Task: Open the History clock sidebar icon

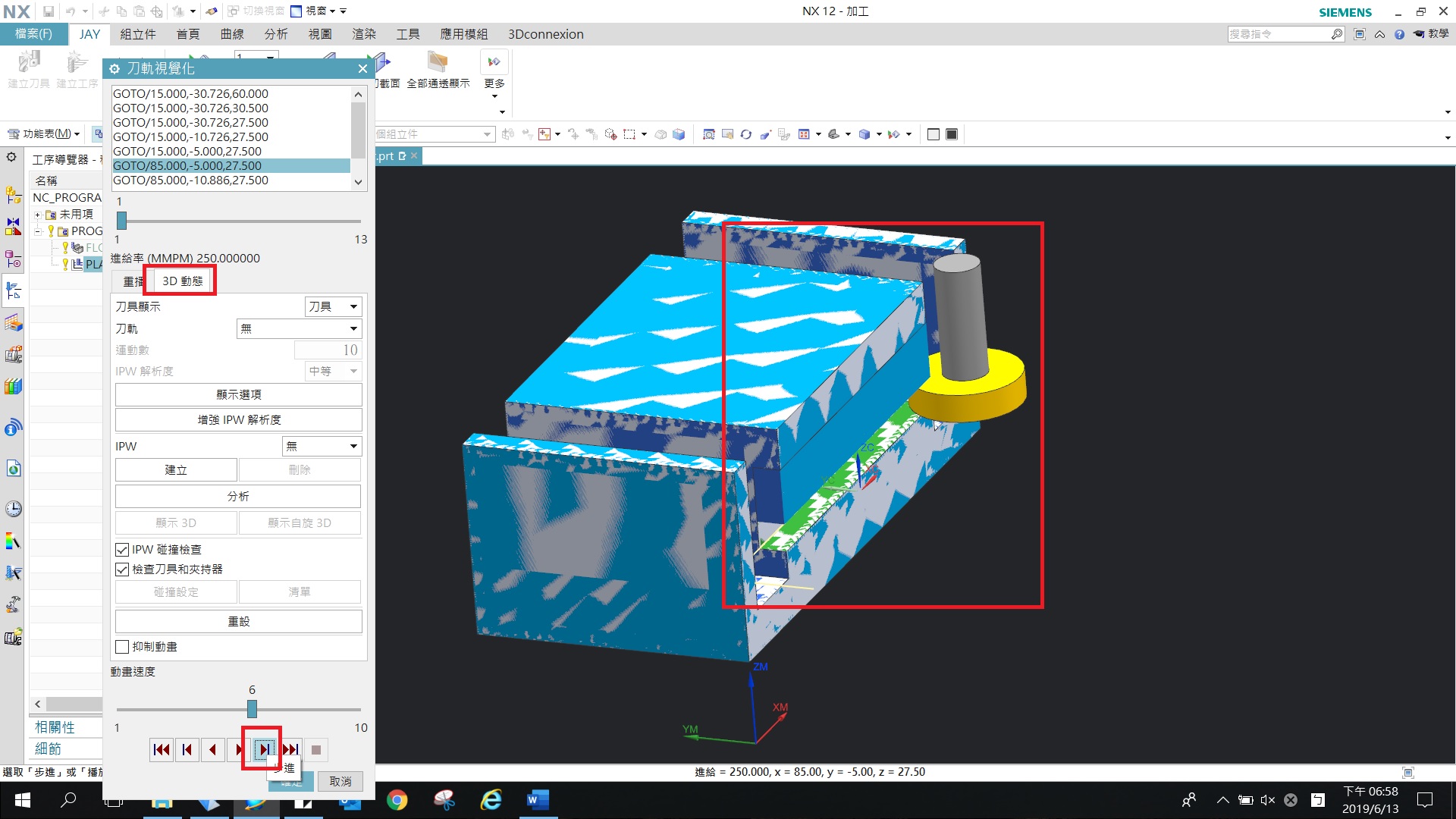Action: (14, 509)
